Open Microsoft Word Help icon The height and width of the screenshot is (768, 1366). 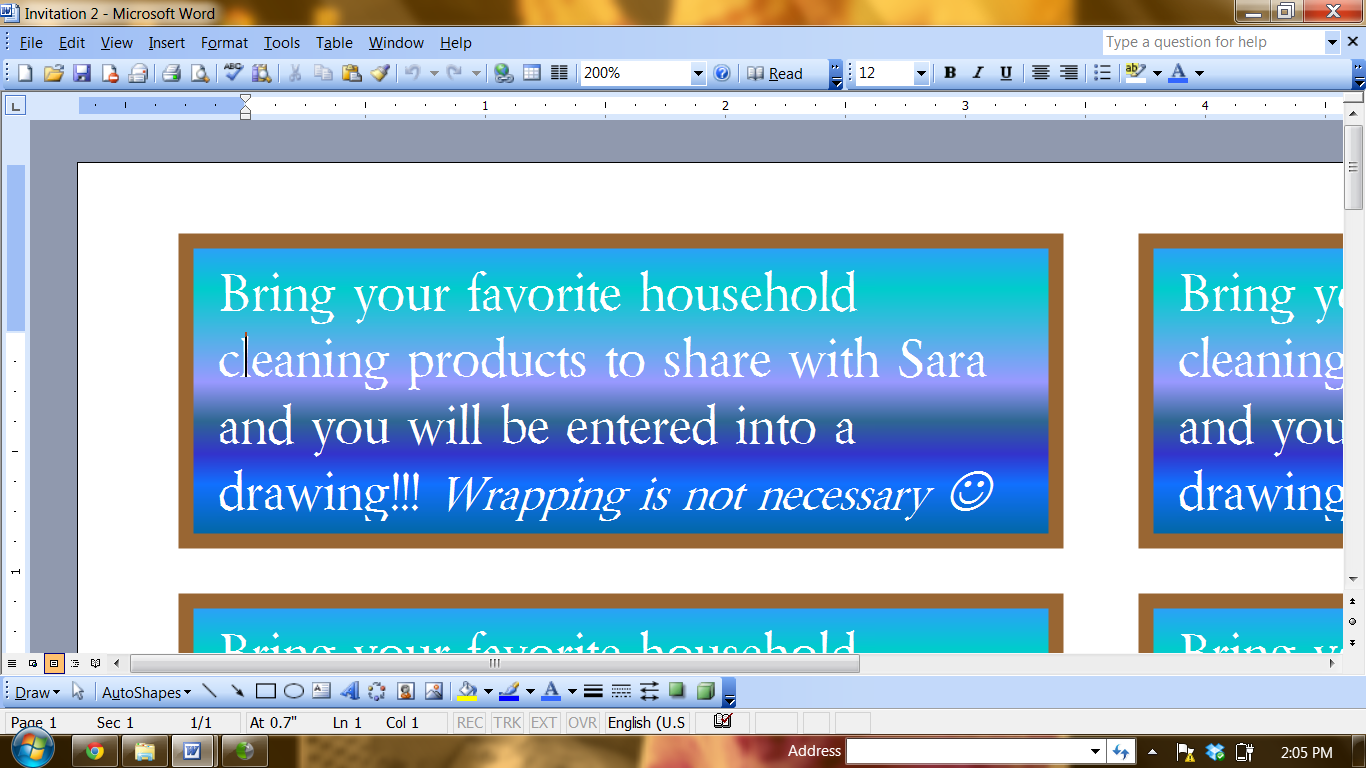click(x=722, y=73)
